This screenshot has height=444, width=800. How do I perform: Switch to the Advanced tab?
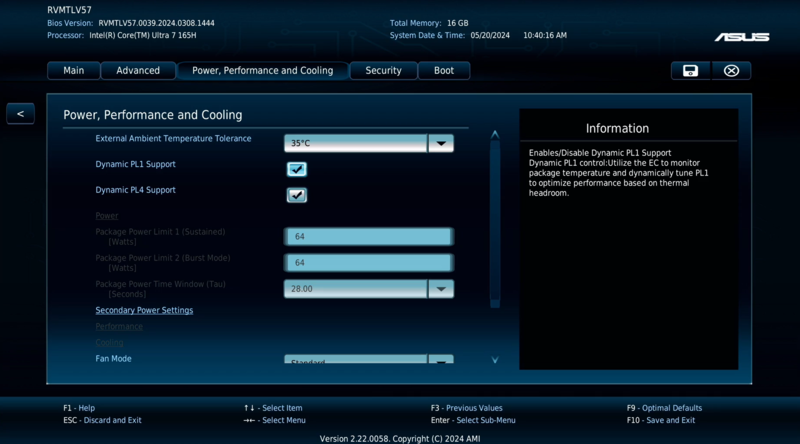pyautogui.click(x=138, y=70)
